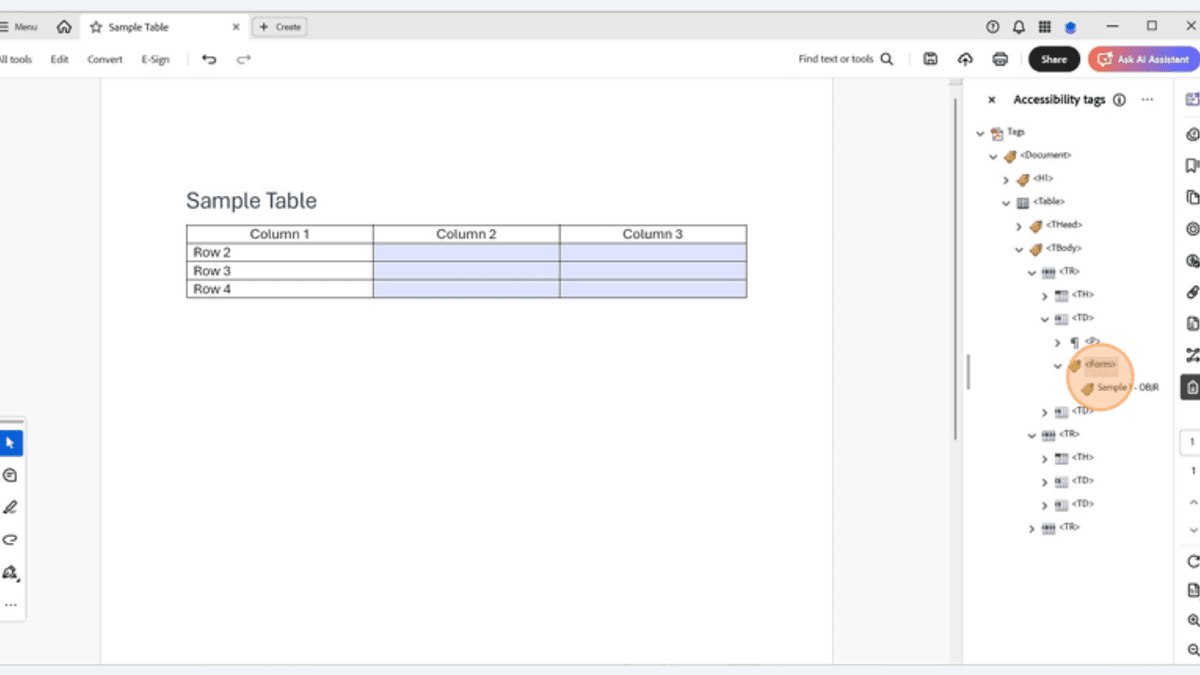The height and width of the screenshot is (675, 1200).
Task: Expand the <THead> tag node
Action: coord(1019,225)
